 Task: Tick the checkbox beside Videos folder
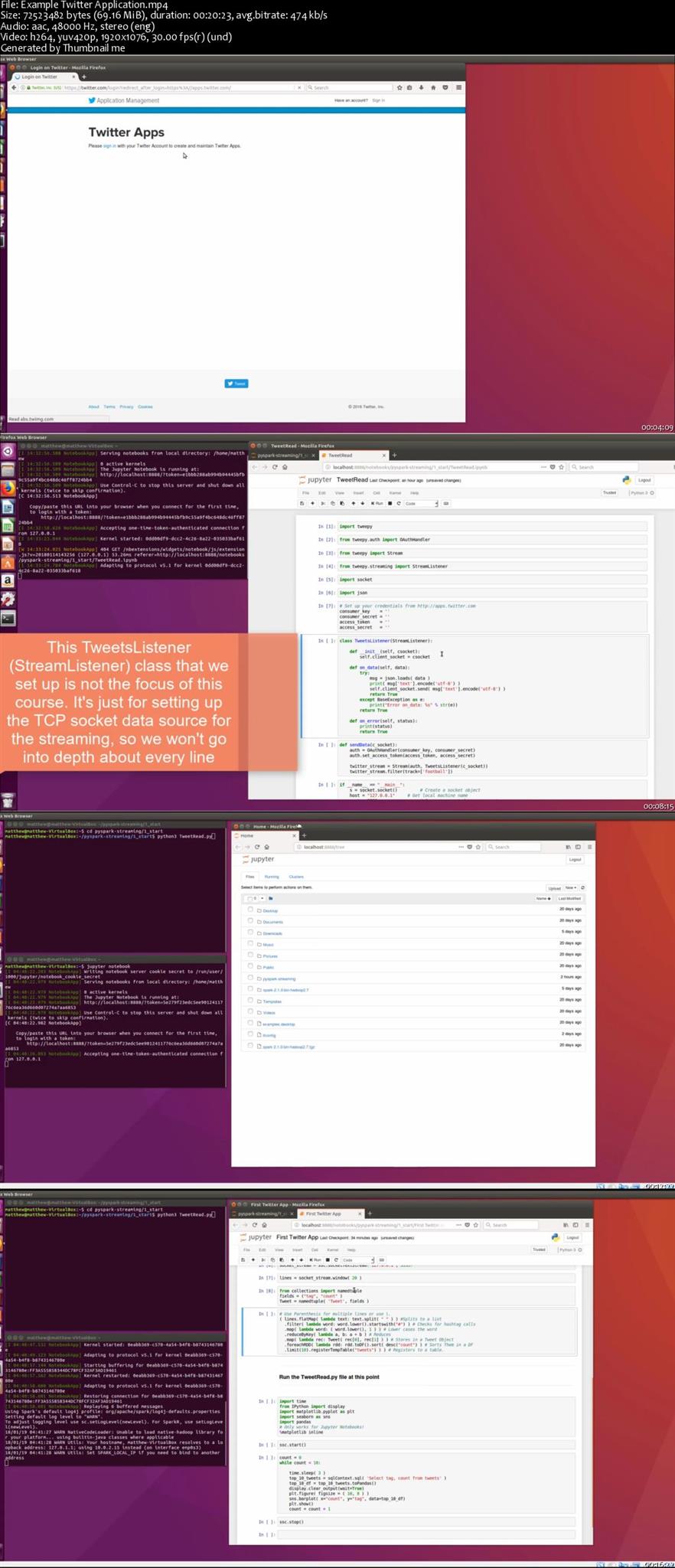[x=250, y=1011]
